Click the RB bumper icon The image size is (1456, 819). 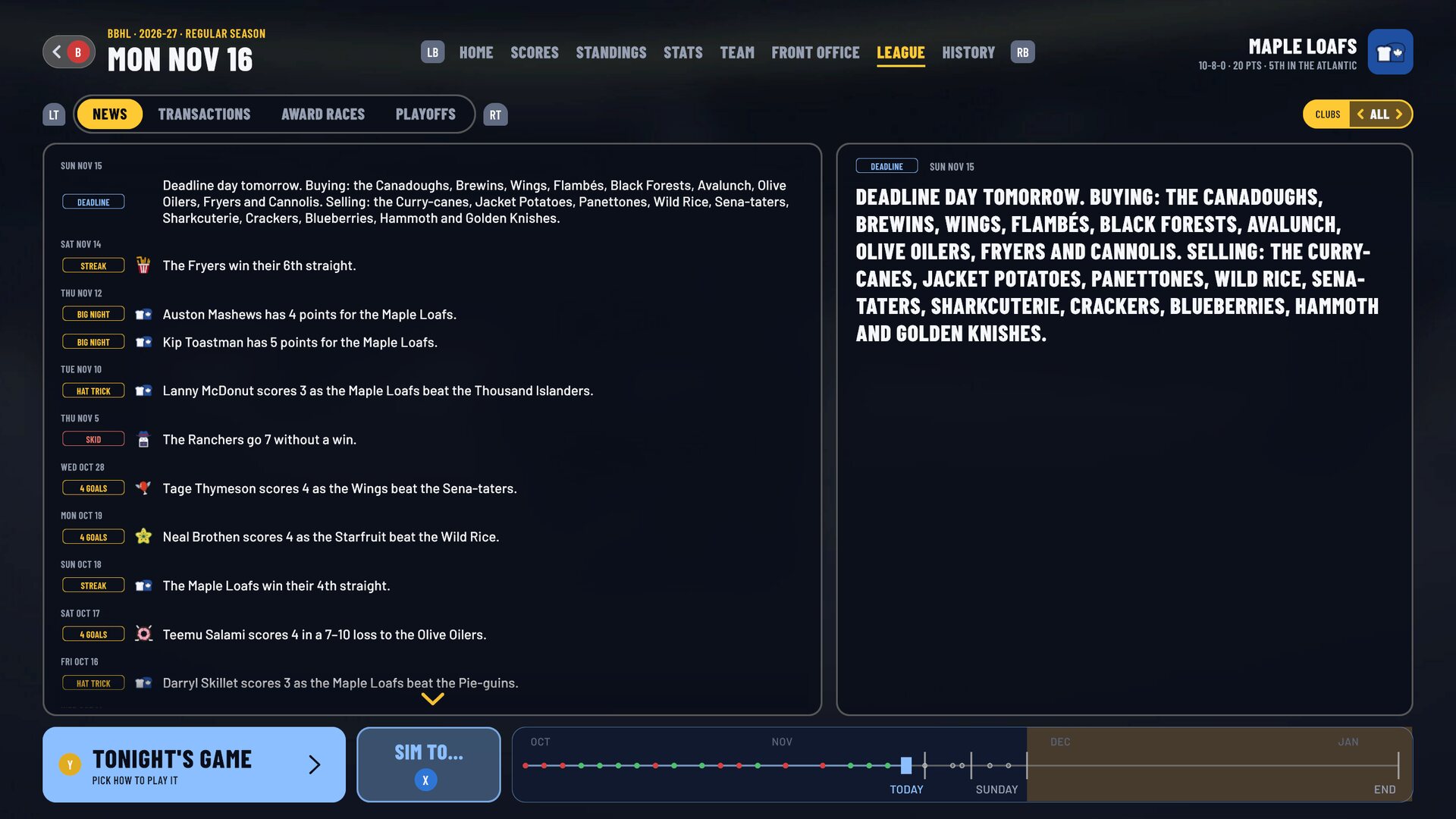1022,52
